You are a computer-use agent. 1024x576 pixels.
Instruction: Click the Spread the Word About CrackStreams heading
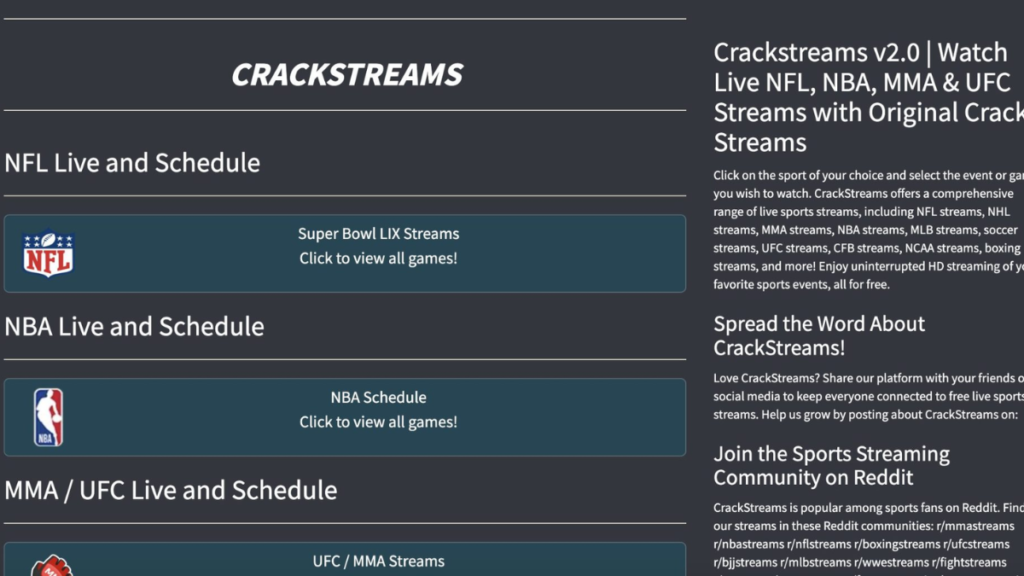[x=819, y=336]
